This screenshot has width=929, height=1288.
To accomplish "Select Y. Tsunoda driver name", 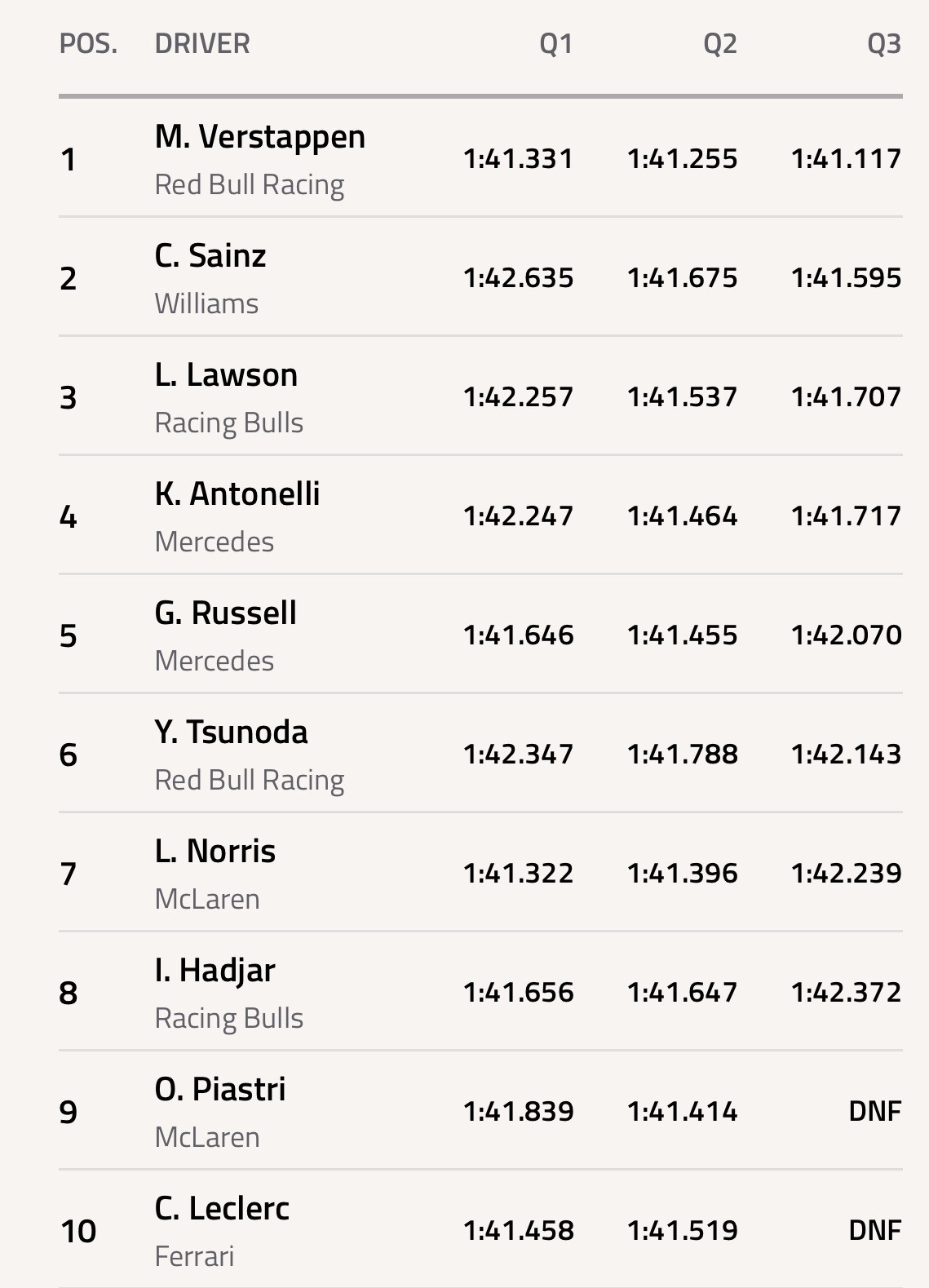I will (232, 733).
